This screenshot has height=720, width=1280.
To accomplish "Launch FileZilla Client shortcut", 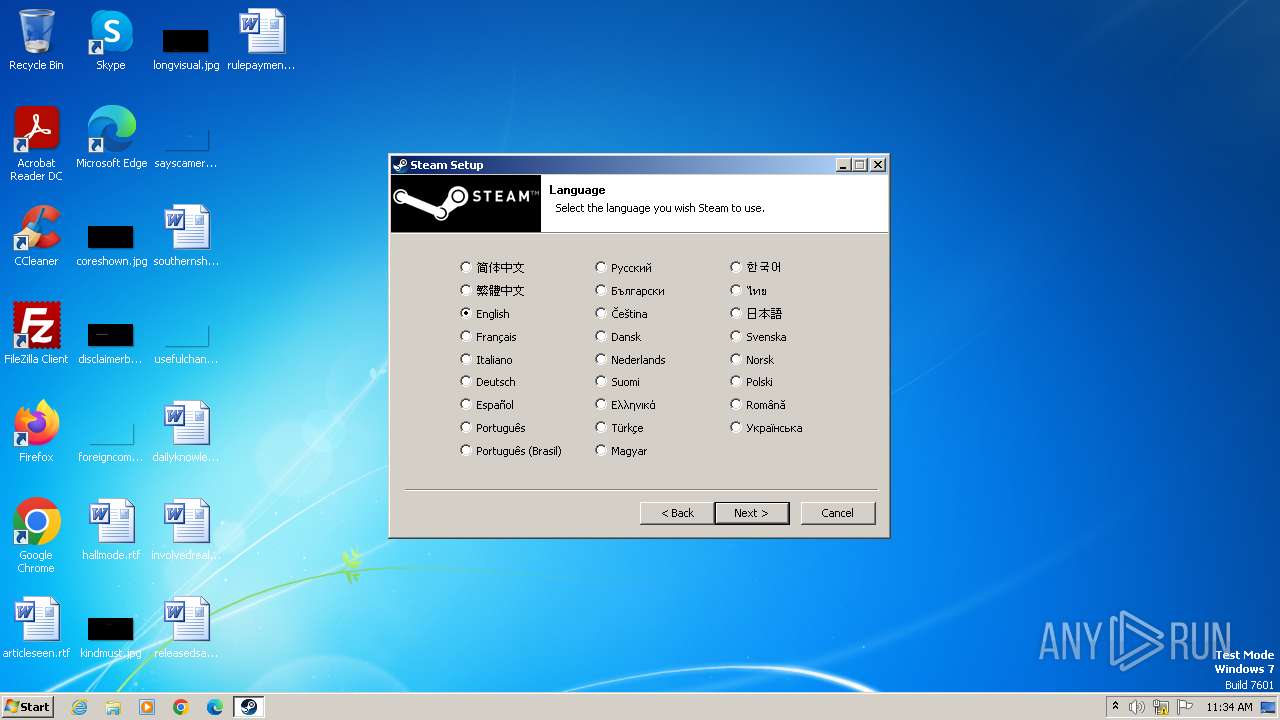I will click(36, 334).
